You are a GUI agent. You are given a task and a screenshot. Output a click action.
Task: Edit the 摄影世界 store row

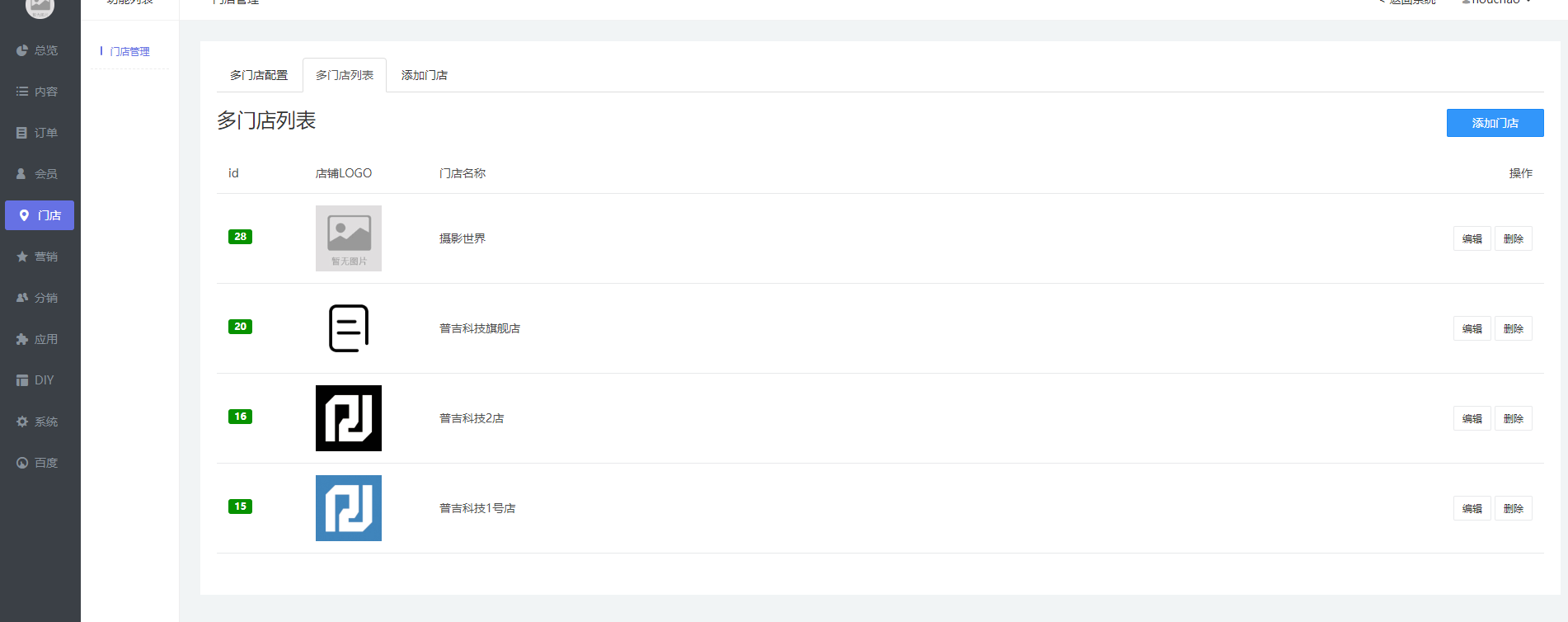click(x=1472, y=238)
